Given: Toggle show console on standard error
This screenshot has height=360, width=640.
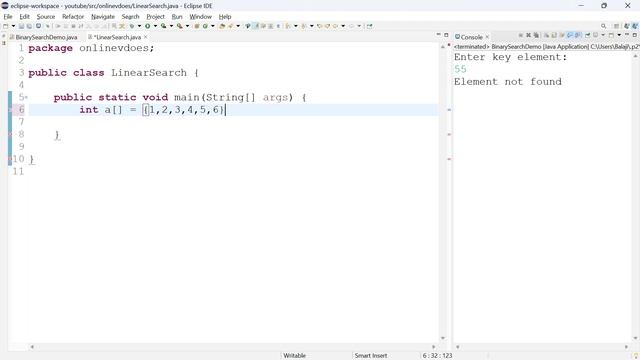Looking at the screenshot, I should coord(577,36).
